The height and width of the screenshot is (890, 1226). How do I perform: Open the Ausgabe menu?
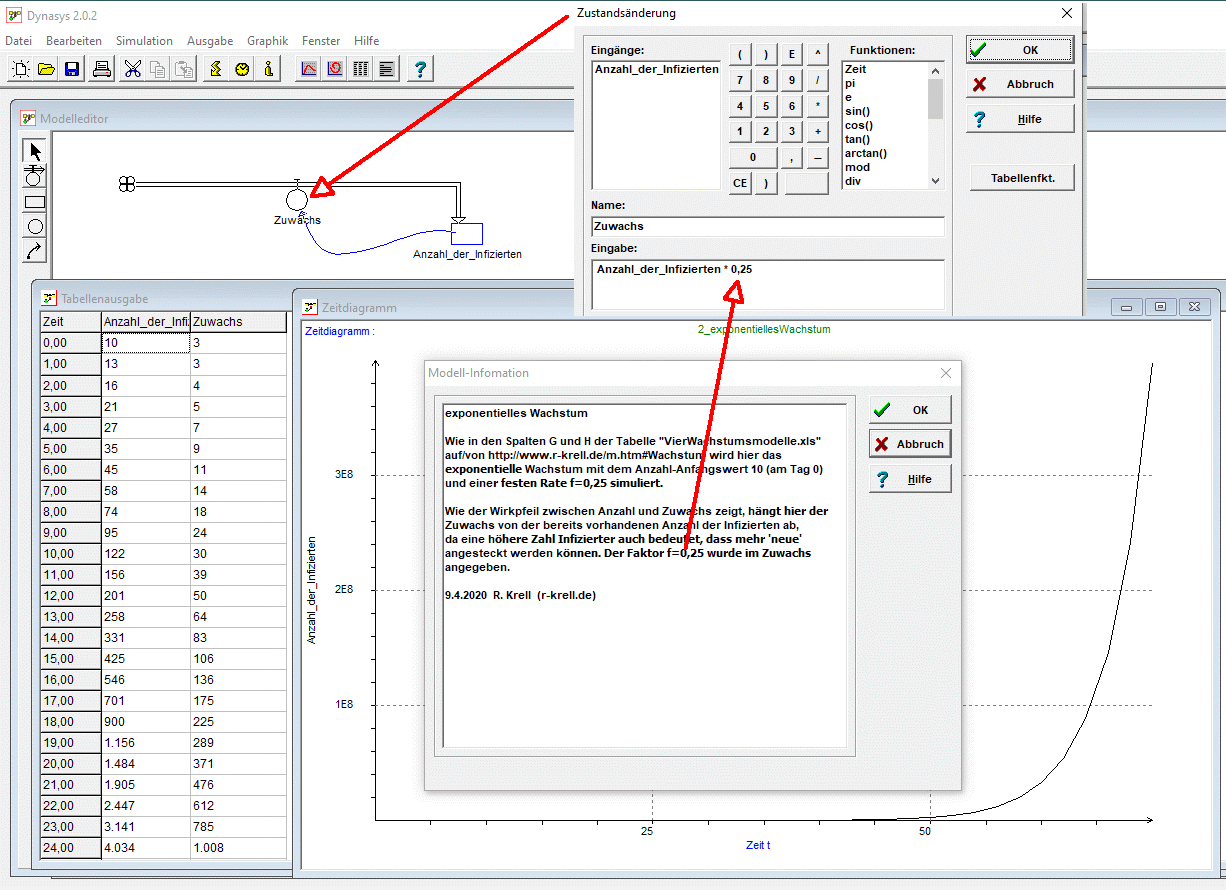[x=210, y=41]
